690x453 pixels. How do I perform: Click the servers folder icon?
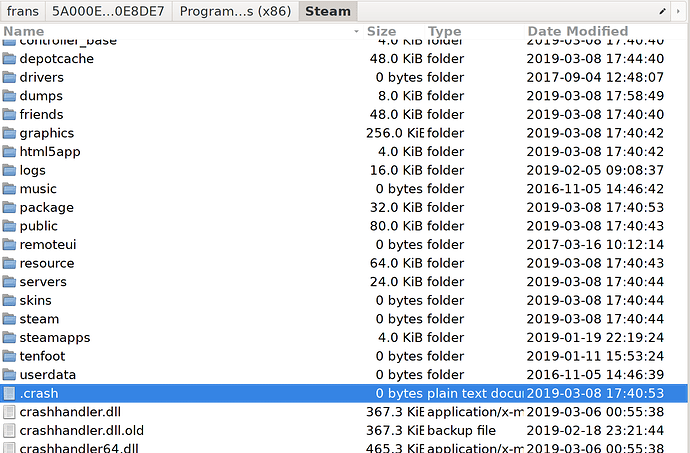coord(9,281)
